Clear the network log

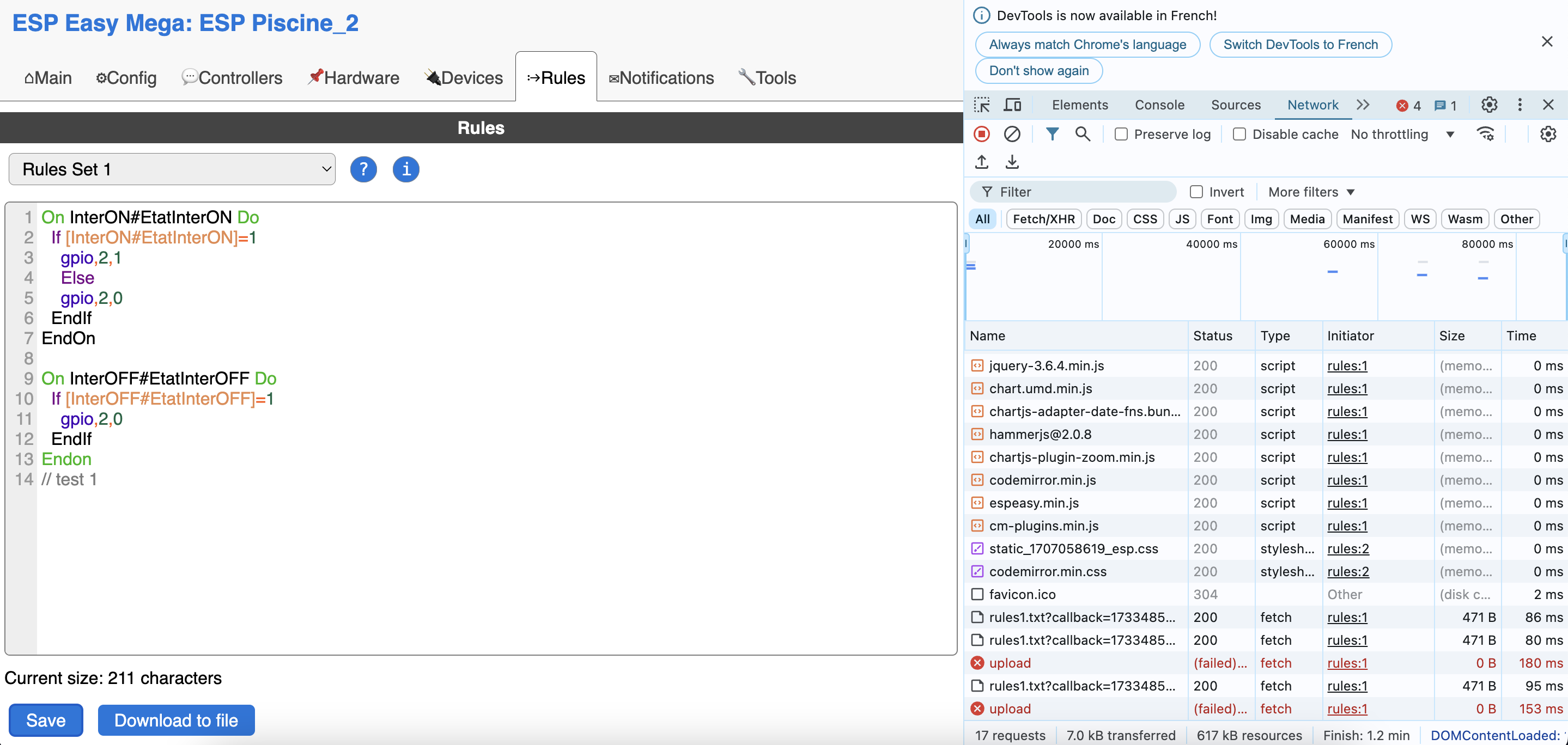[x=1012, y=134]
